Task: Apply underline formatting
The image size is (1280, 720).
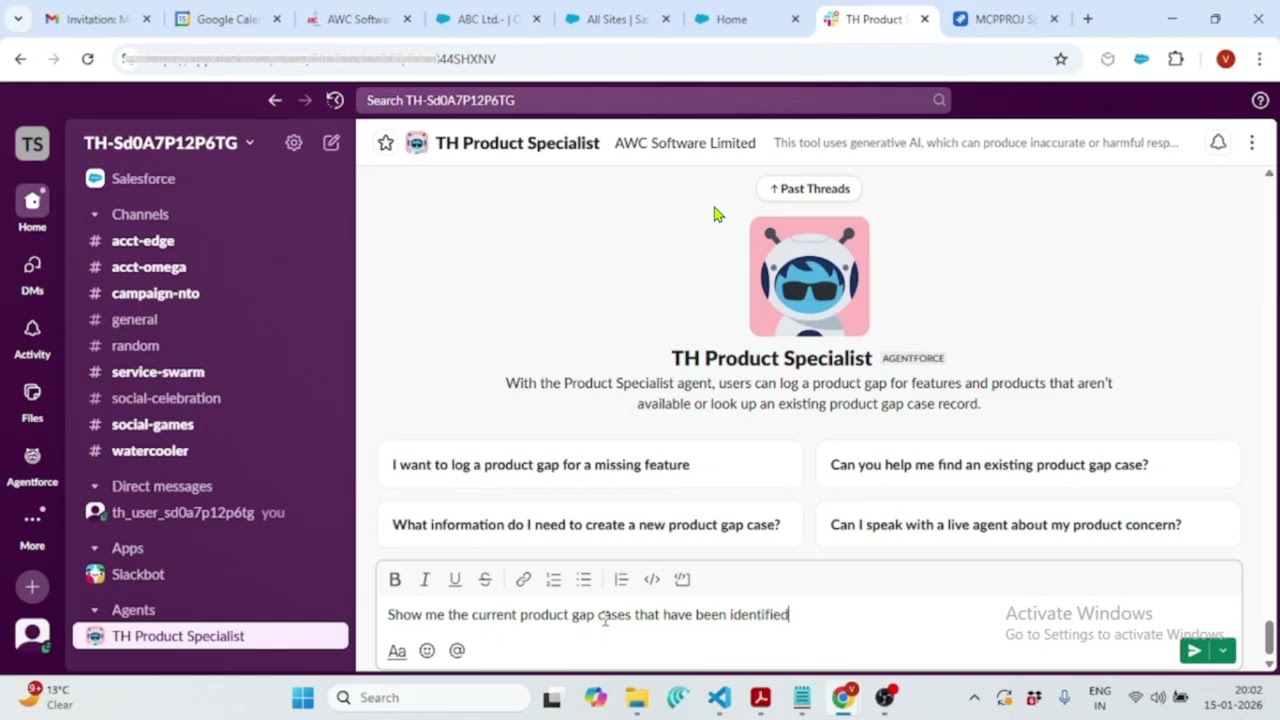Action: 455,579
